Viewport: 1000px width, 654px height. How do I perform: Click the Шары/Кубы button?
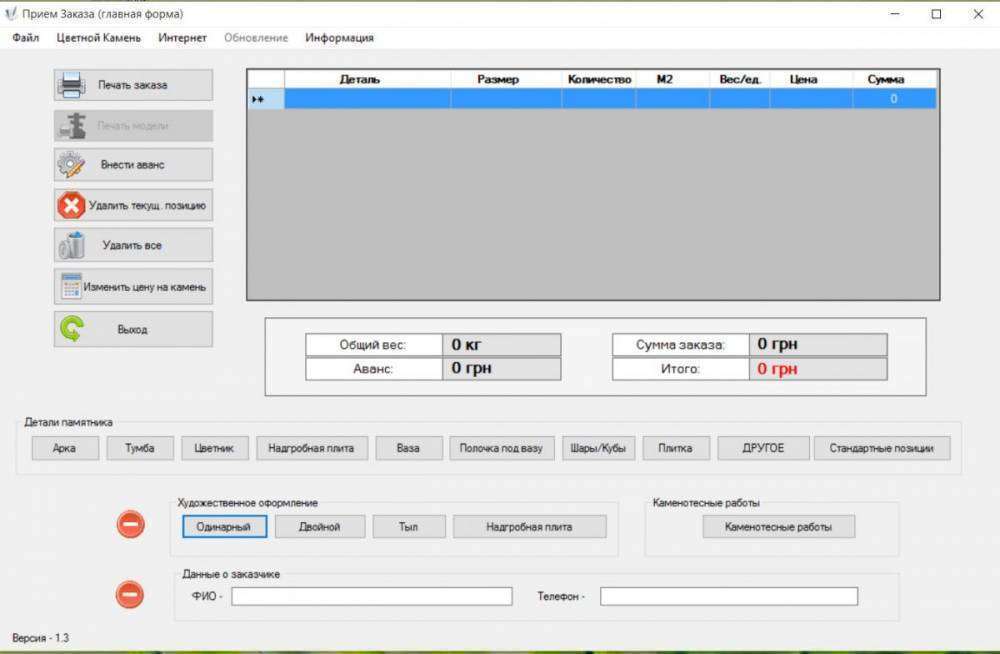598,448
